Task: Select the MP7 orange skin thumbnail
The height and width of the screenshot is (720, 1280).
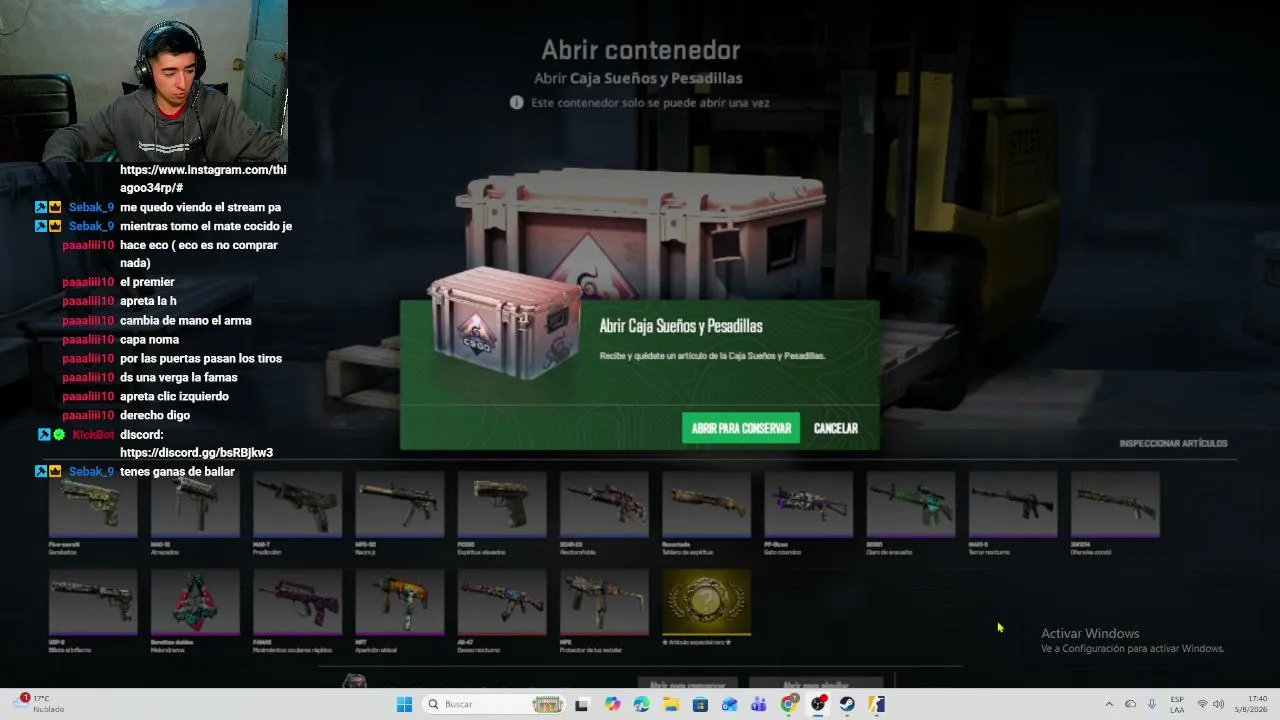Action: tap(399, 603)
